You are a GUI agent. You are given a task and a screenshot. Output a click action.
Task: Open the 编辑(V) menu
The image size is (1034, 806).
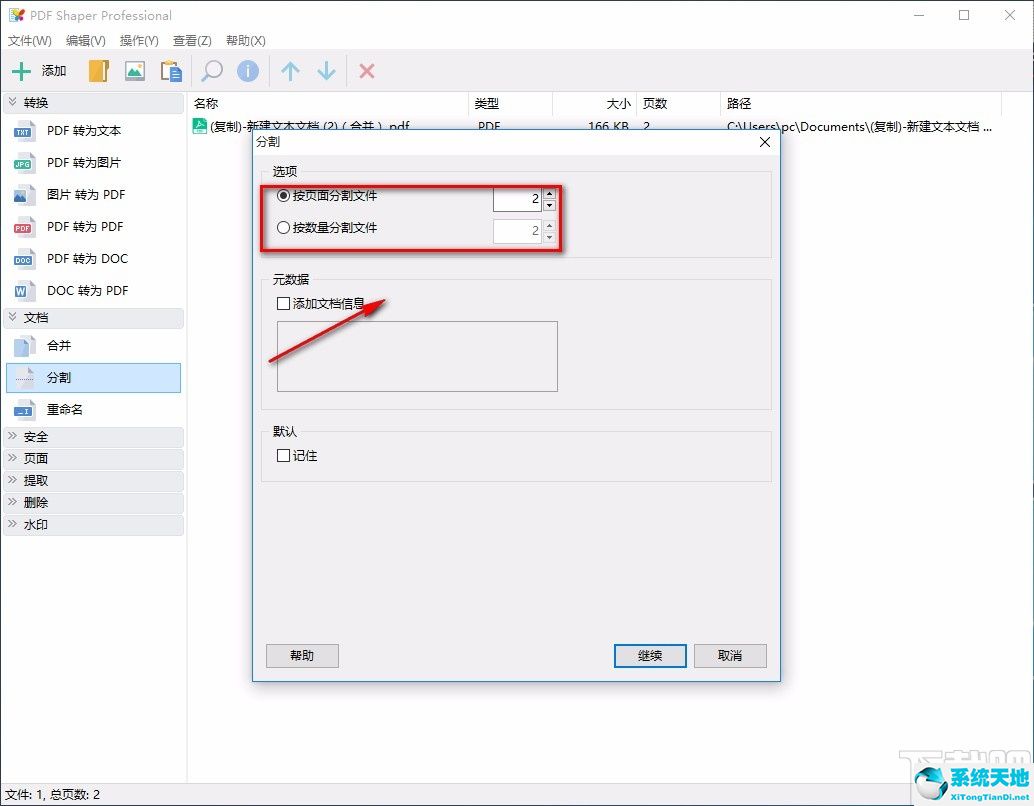pyautogui.click(x=86, y=41)
